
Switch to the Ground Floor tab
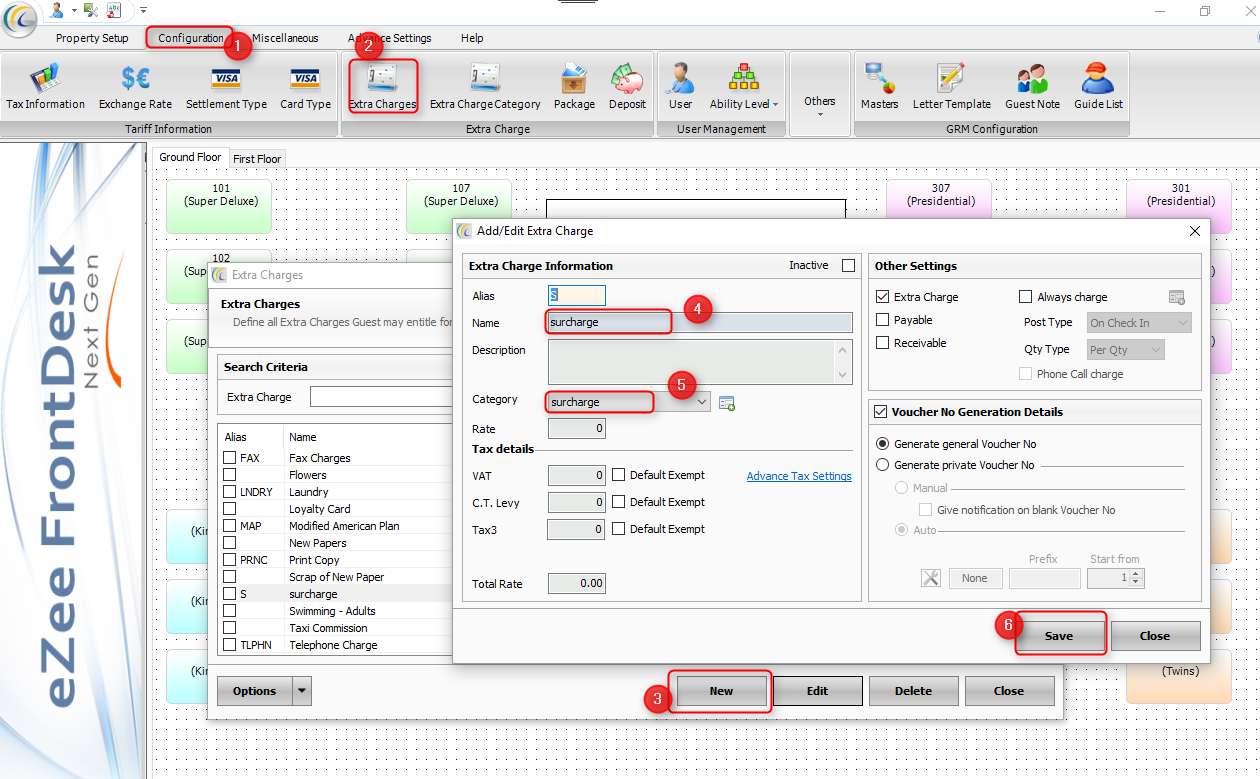click(190, 157)
